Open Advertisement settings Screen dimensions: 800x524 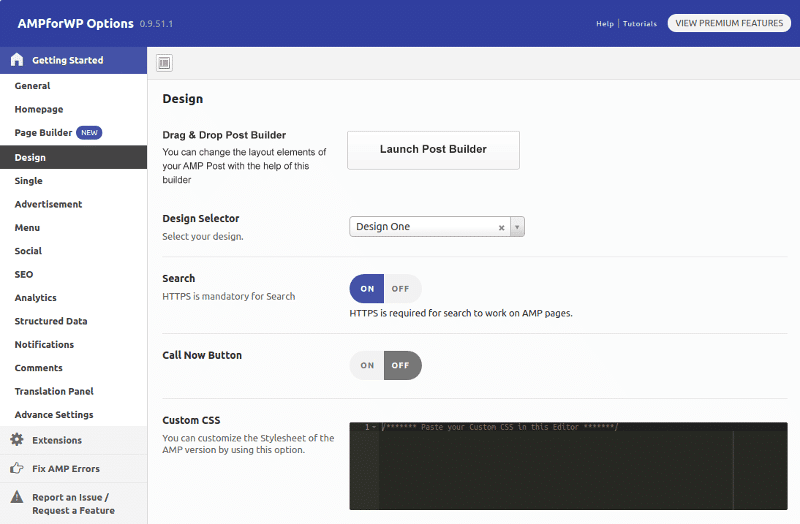73,204
